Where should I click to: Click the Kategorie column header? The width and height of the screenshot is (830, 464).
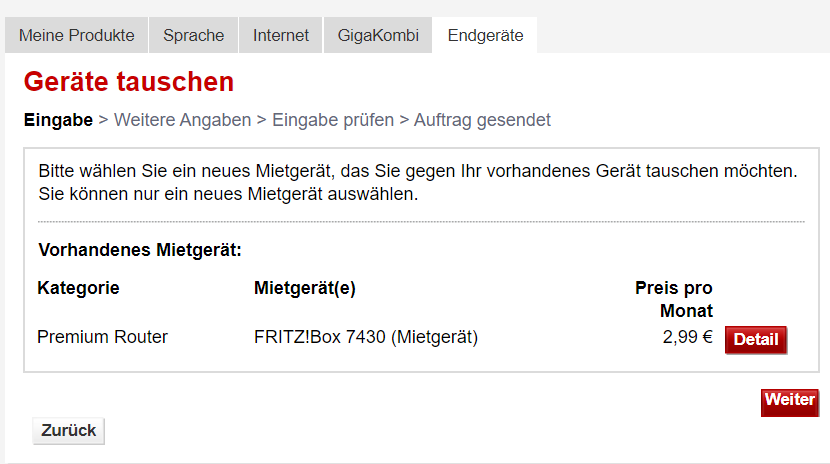78,288
